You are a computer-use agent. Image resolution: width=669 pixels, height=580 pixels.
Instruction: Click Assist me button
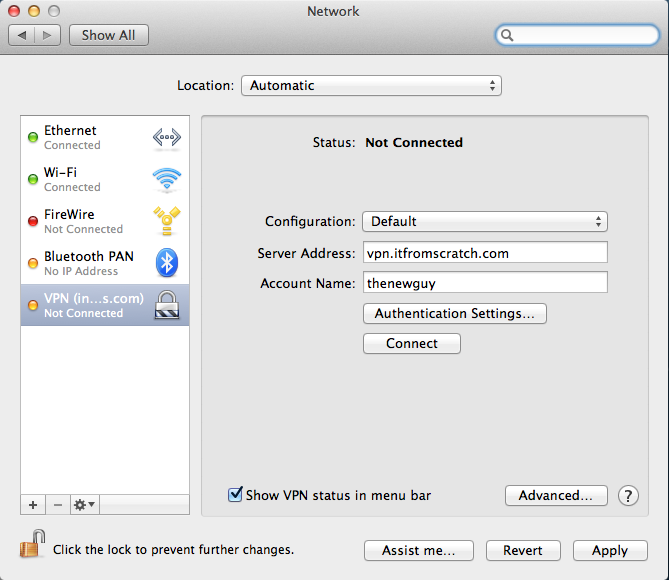pyautogui.click(x=419, y=551)
